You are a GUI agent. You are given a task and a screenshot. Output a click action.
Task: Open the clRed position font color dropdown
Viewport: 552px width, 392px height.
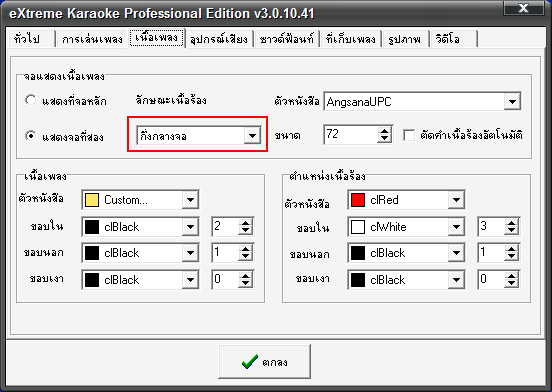click(457, 200)
